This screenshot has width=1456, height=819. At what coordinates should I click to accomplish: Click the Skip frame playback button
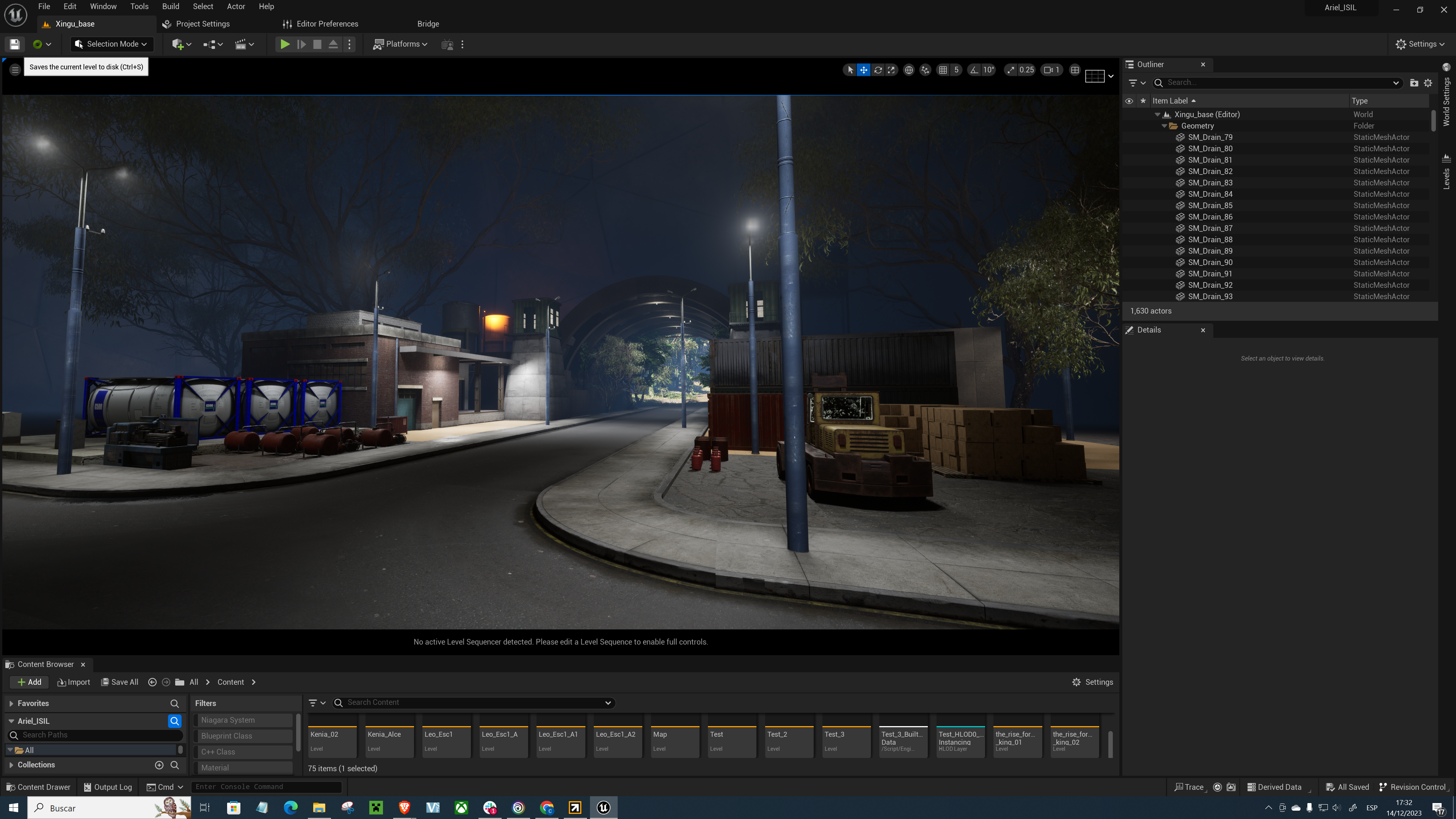(301, 44)
